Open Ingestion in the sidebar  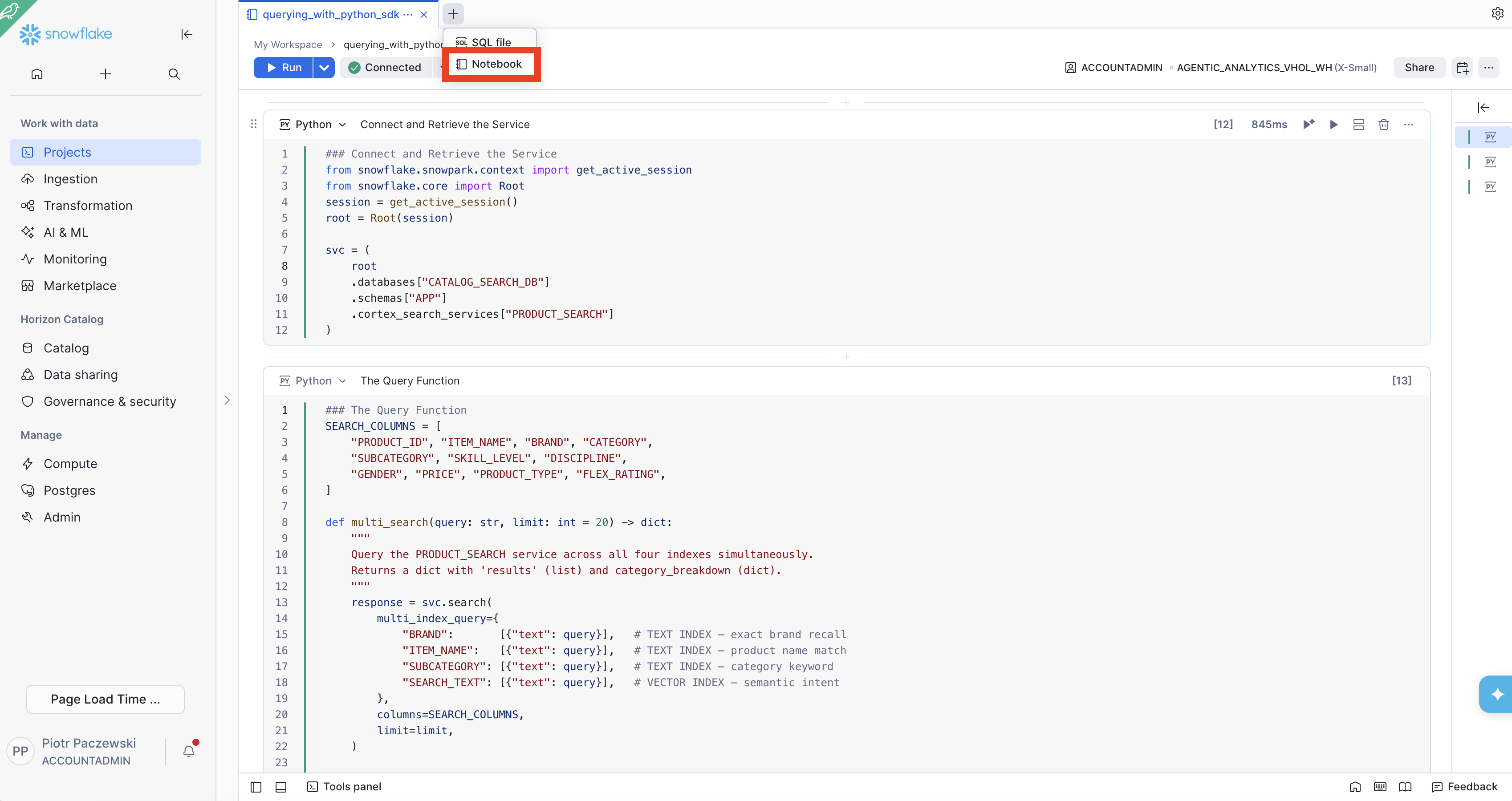click(x=106, y=179)
